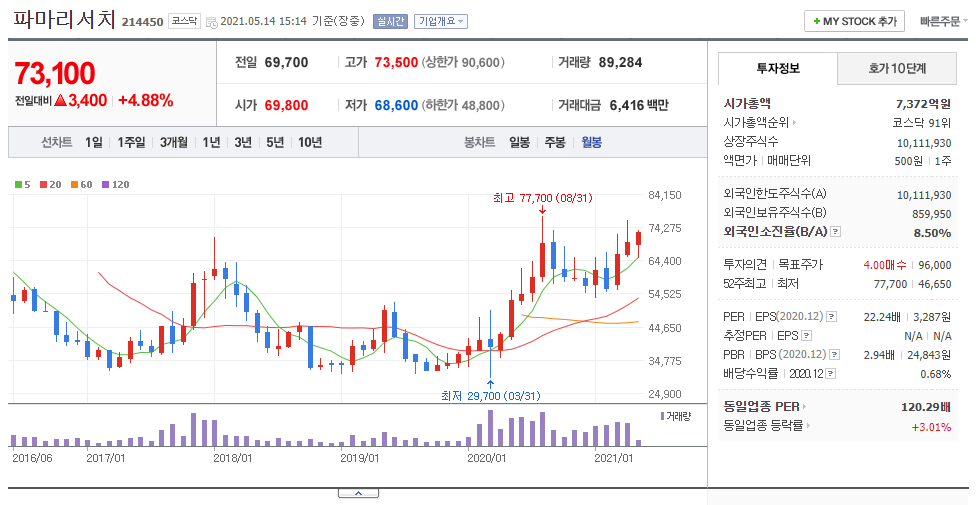Click the 전일 value 69,700
This screenshot has height=505, width=976.
(286, 62)
